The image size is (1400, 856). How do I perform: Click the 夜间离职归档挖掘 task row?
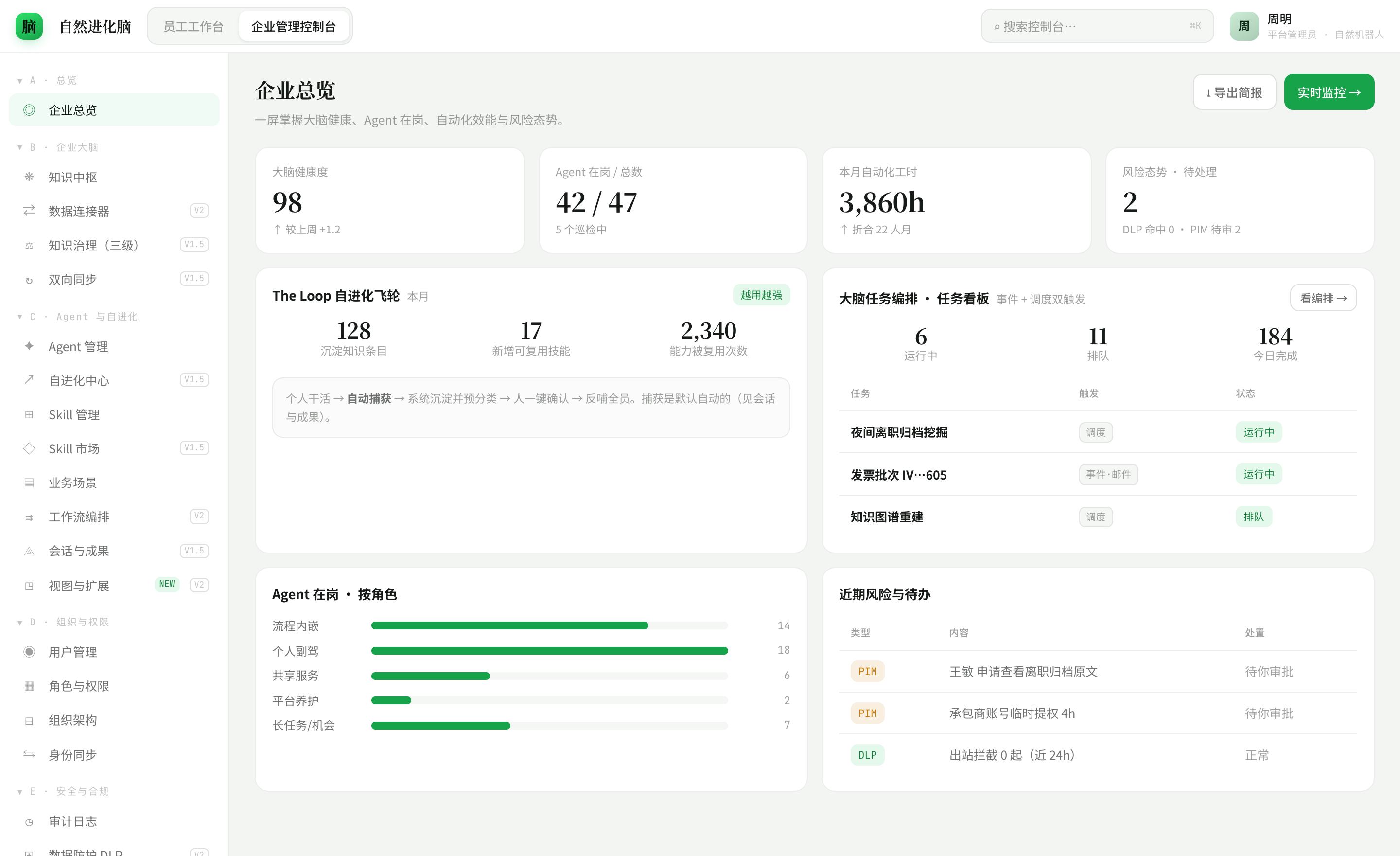(1097, 432)
